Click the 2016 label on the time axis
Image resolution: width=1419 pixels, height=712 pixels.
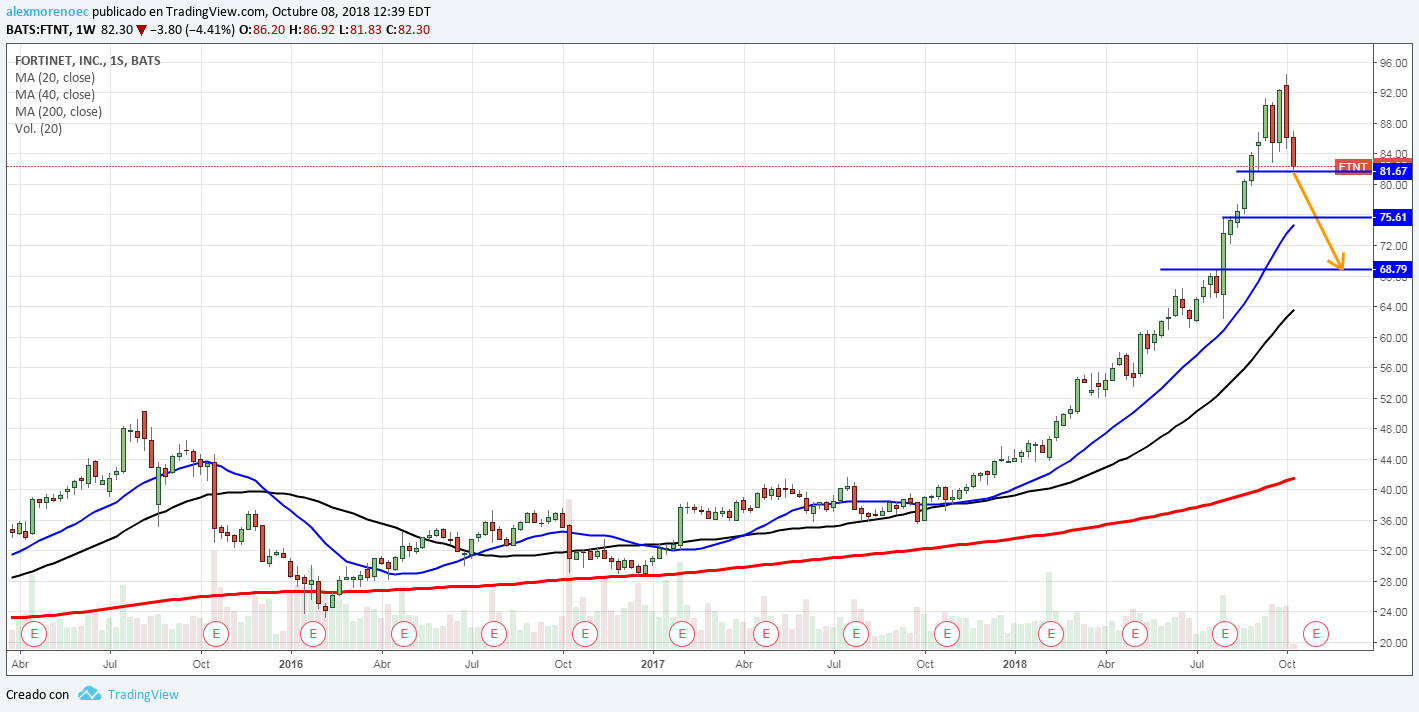coord(291,663)
